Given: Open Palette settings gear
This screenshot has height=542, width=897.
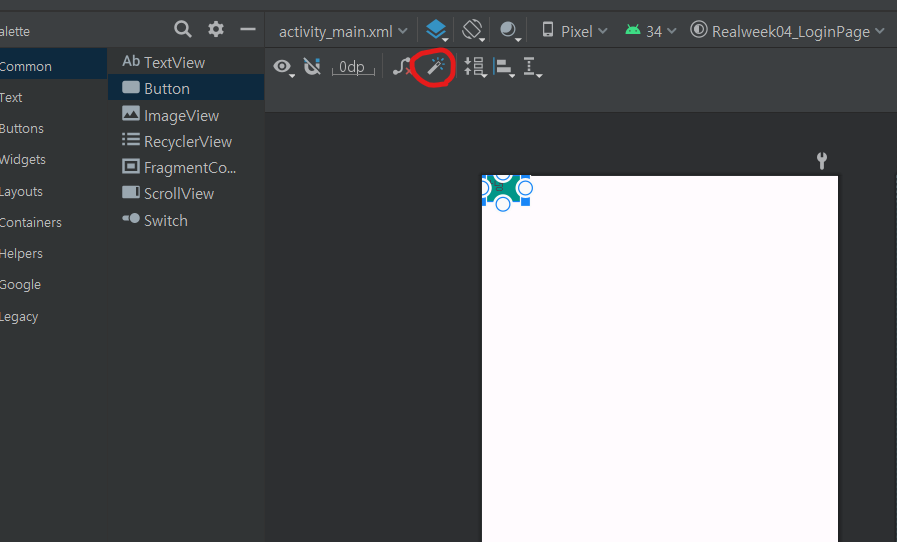Looking at the screenshot, I should click(x=216, y=29).
